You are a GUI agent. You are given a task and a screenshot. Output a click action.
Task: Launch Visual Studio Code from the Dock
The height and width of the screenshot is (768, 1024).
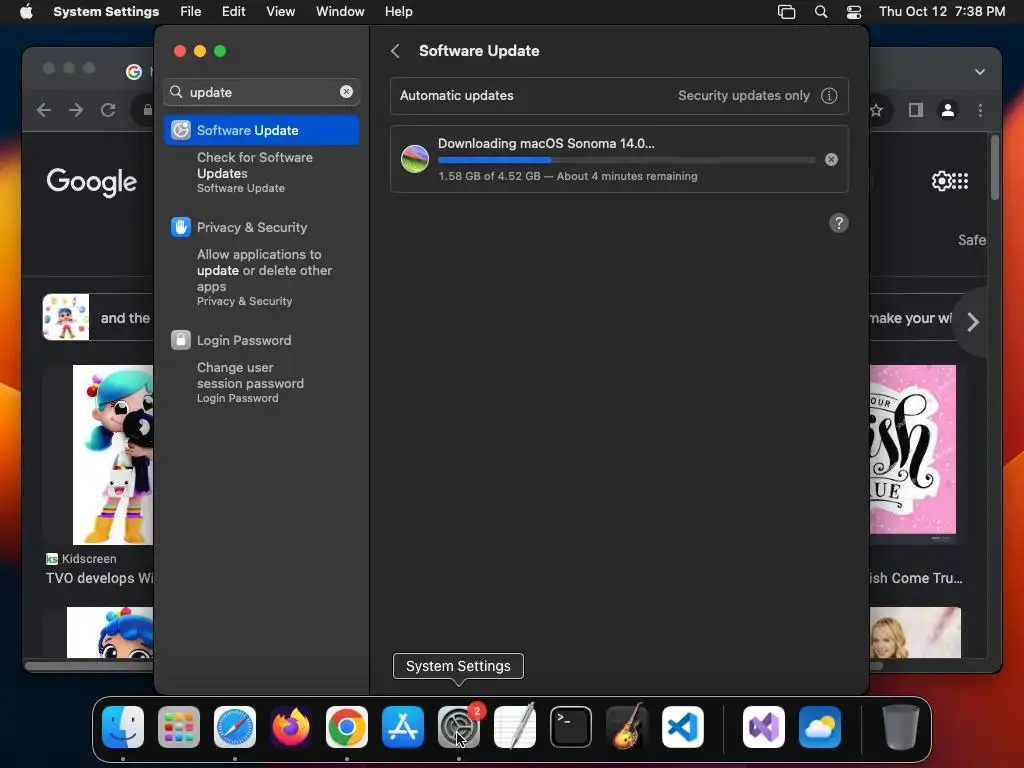682,727
